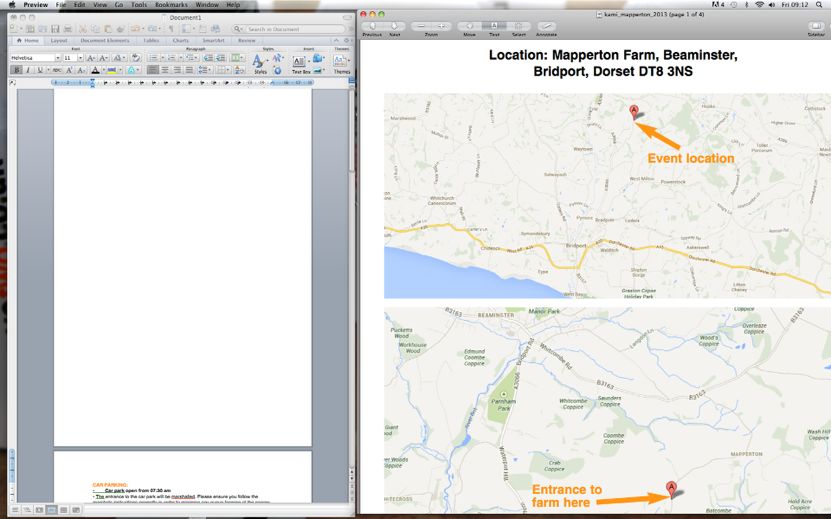This screenshot has width=831, height=519.
Task: Apply subscript formatting in Word ribbon
Action: [x=81, y=70]
